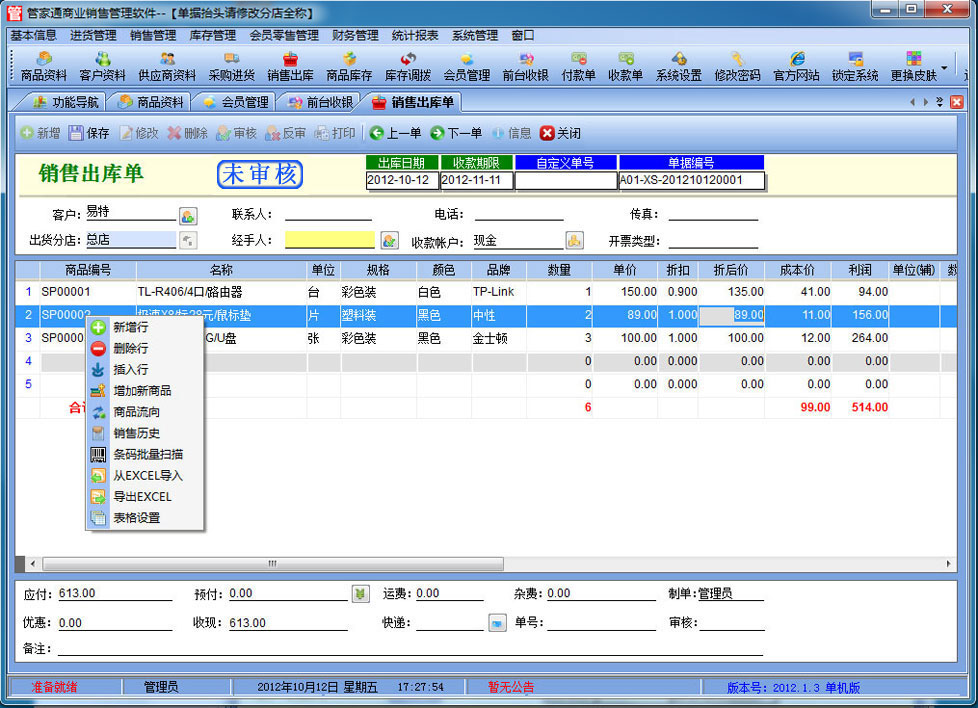Choose 删除行 from the context menu
This screenshot has width=978, height=708.
[x=130, y=348]
